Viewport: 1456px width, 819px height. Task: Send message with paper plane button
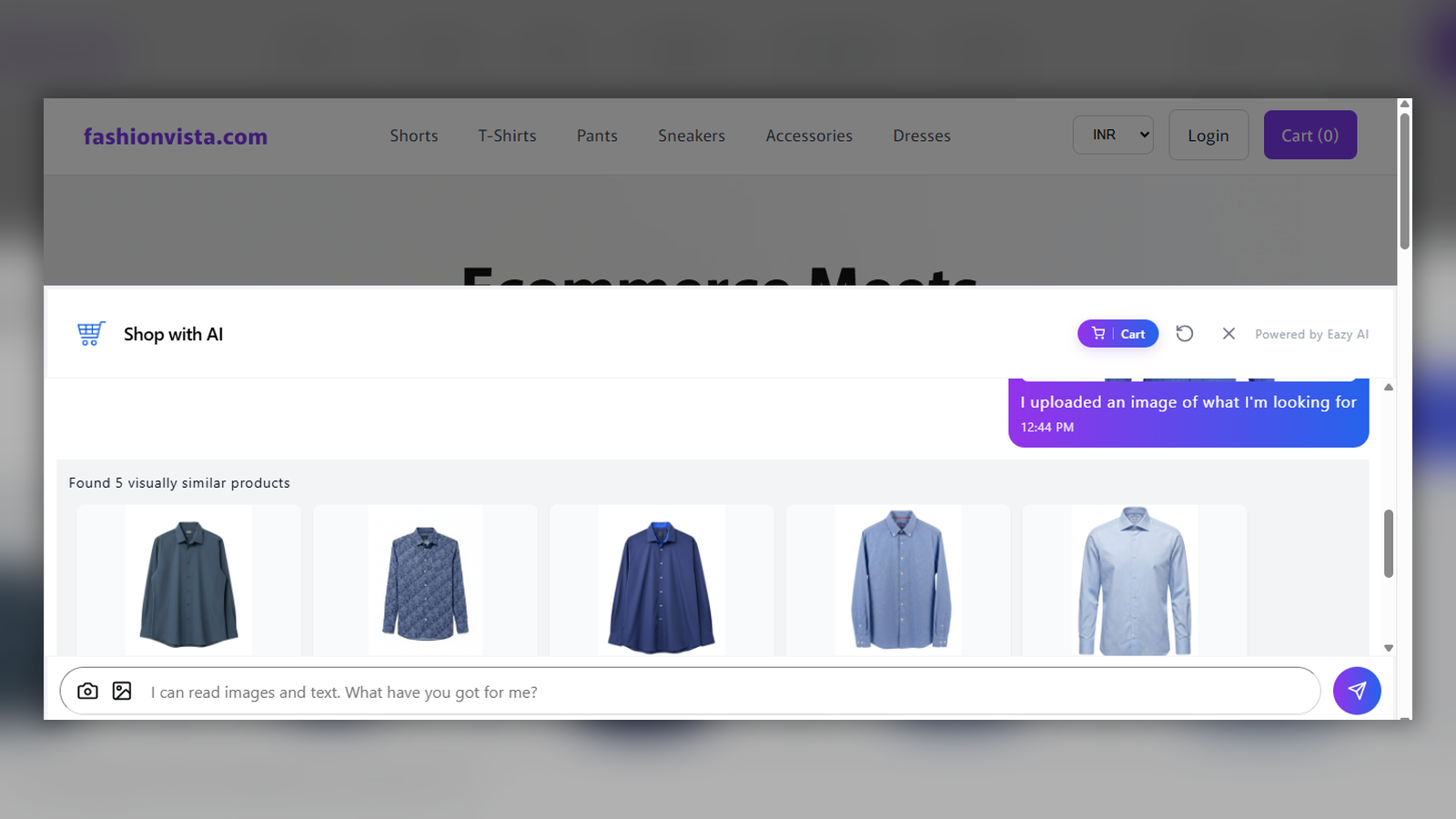coord(1357,691)
